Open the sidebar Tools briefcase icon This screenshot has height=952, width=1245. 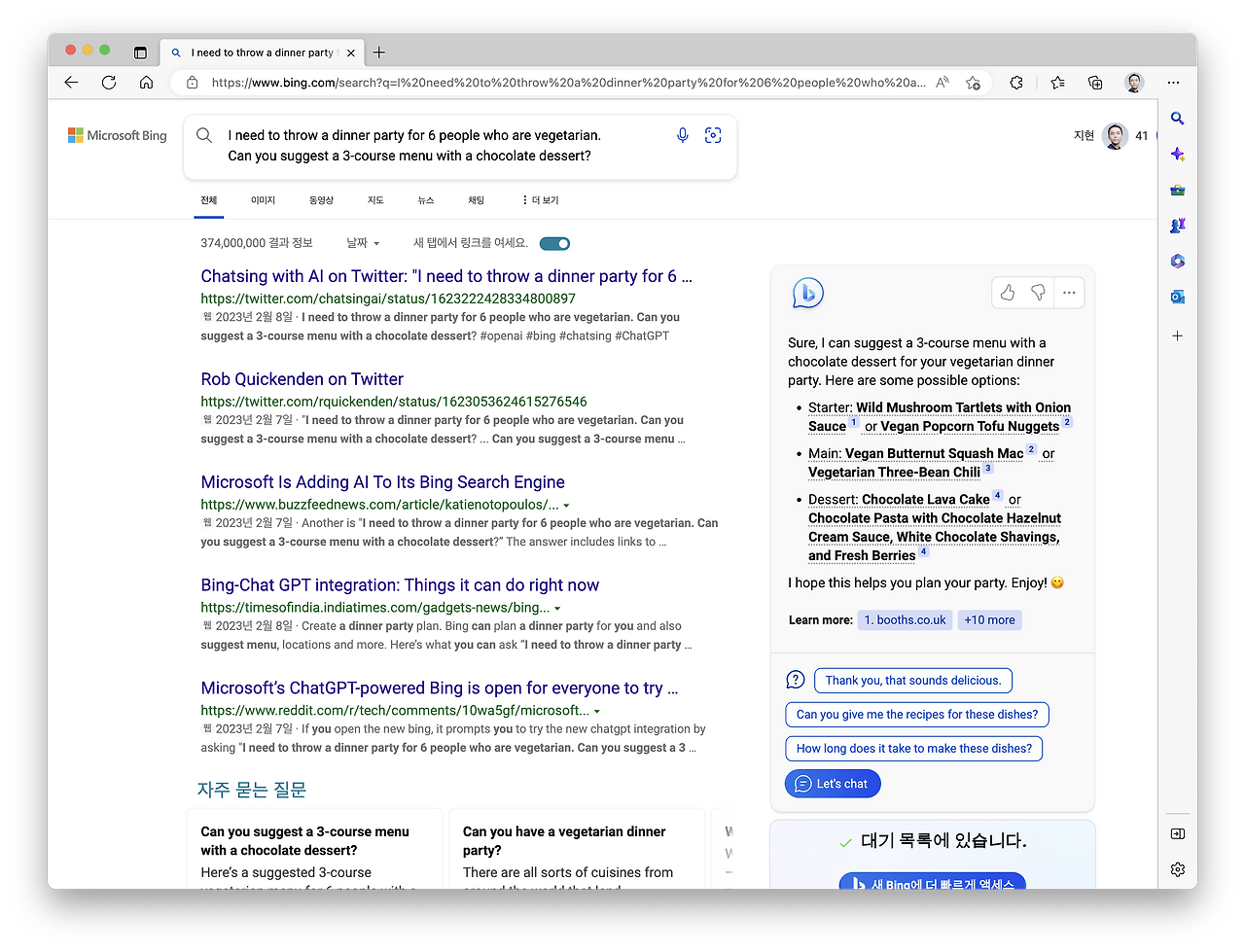tap(1178, 191)
